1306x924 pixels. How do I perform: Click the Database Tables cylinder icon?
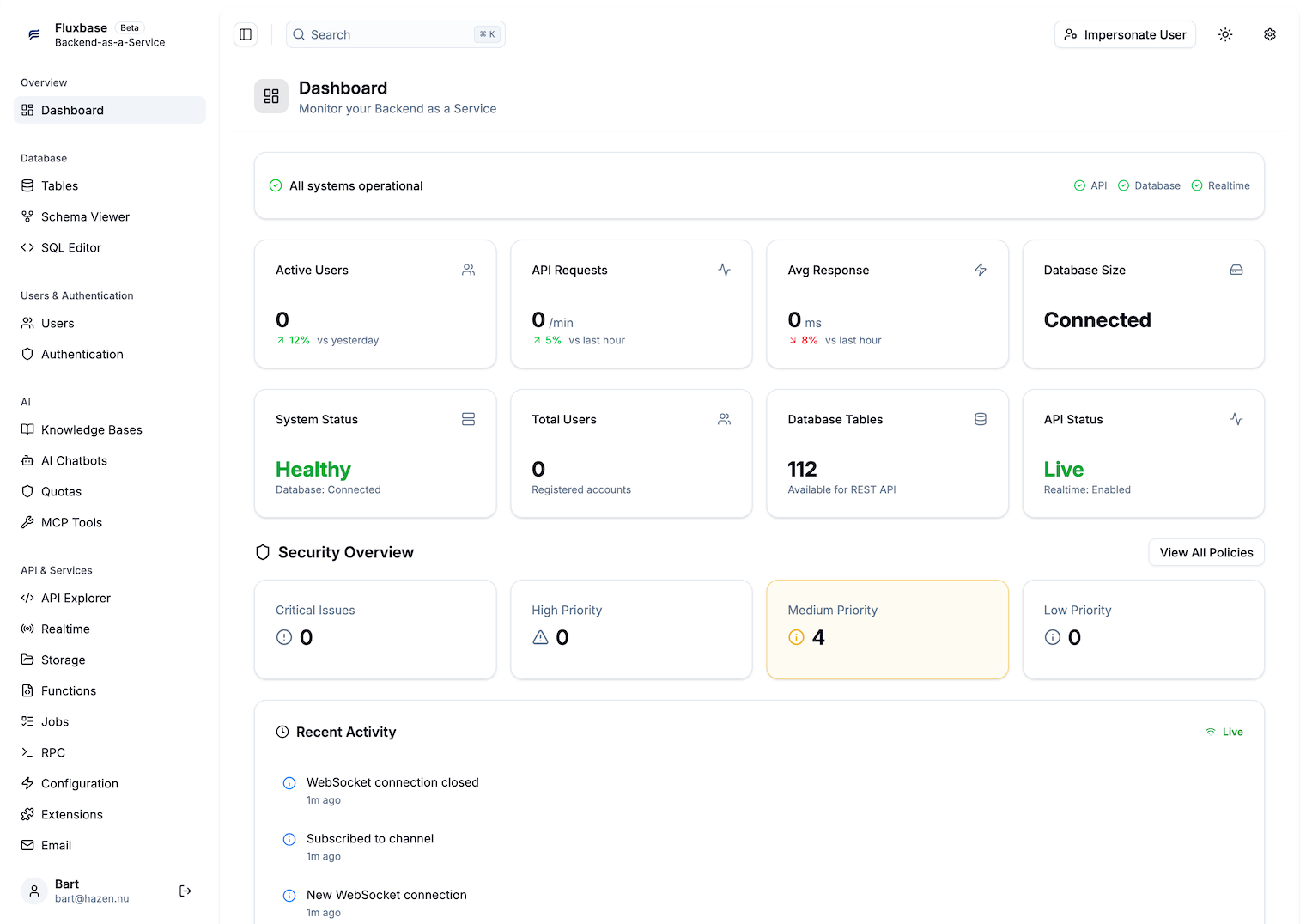(981, 419)
